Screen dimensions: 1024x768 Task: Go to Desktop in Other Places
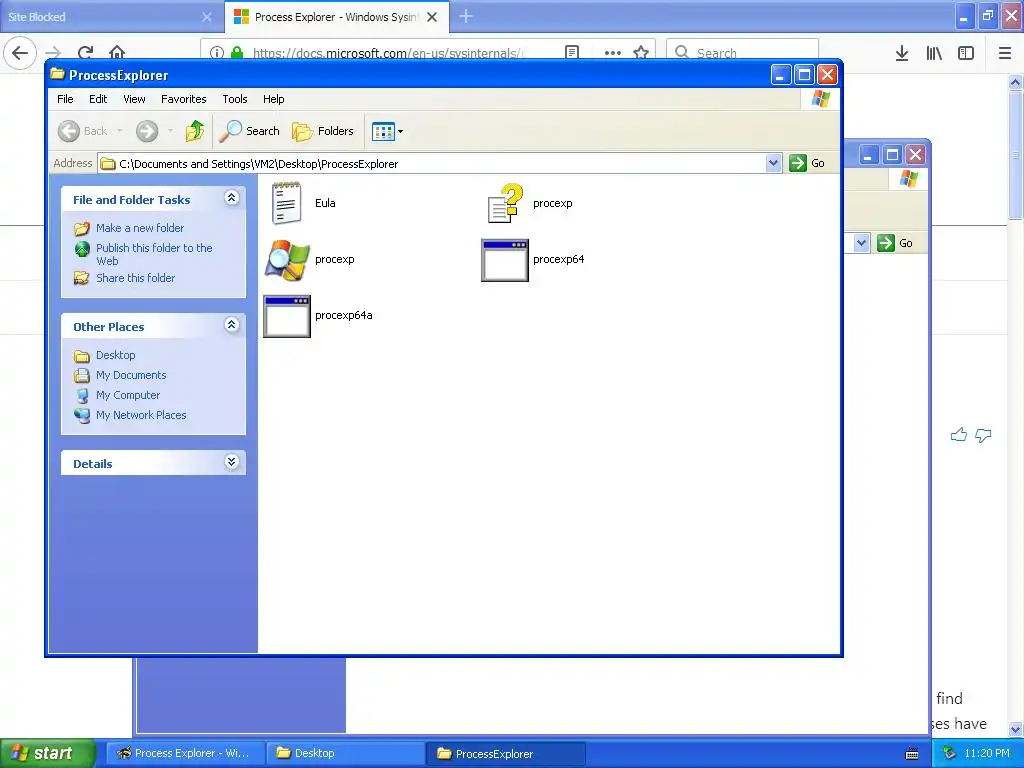tap(116, 355)
